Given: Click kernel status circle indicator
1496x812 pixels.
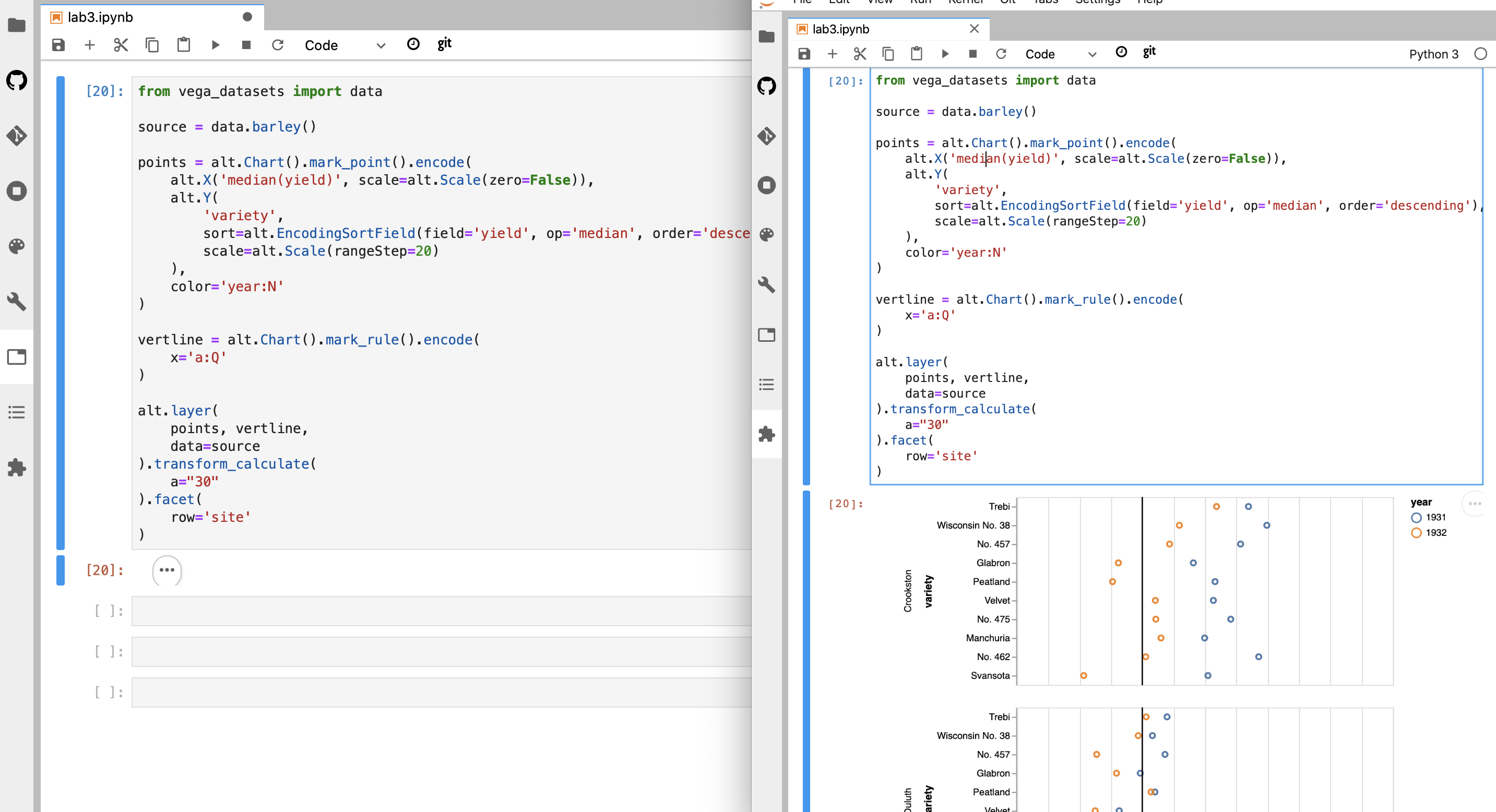Looking at the screenshot, I should pyautogui.click(x=1480, y=54).
